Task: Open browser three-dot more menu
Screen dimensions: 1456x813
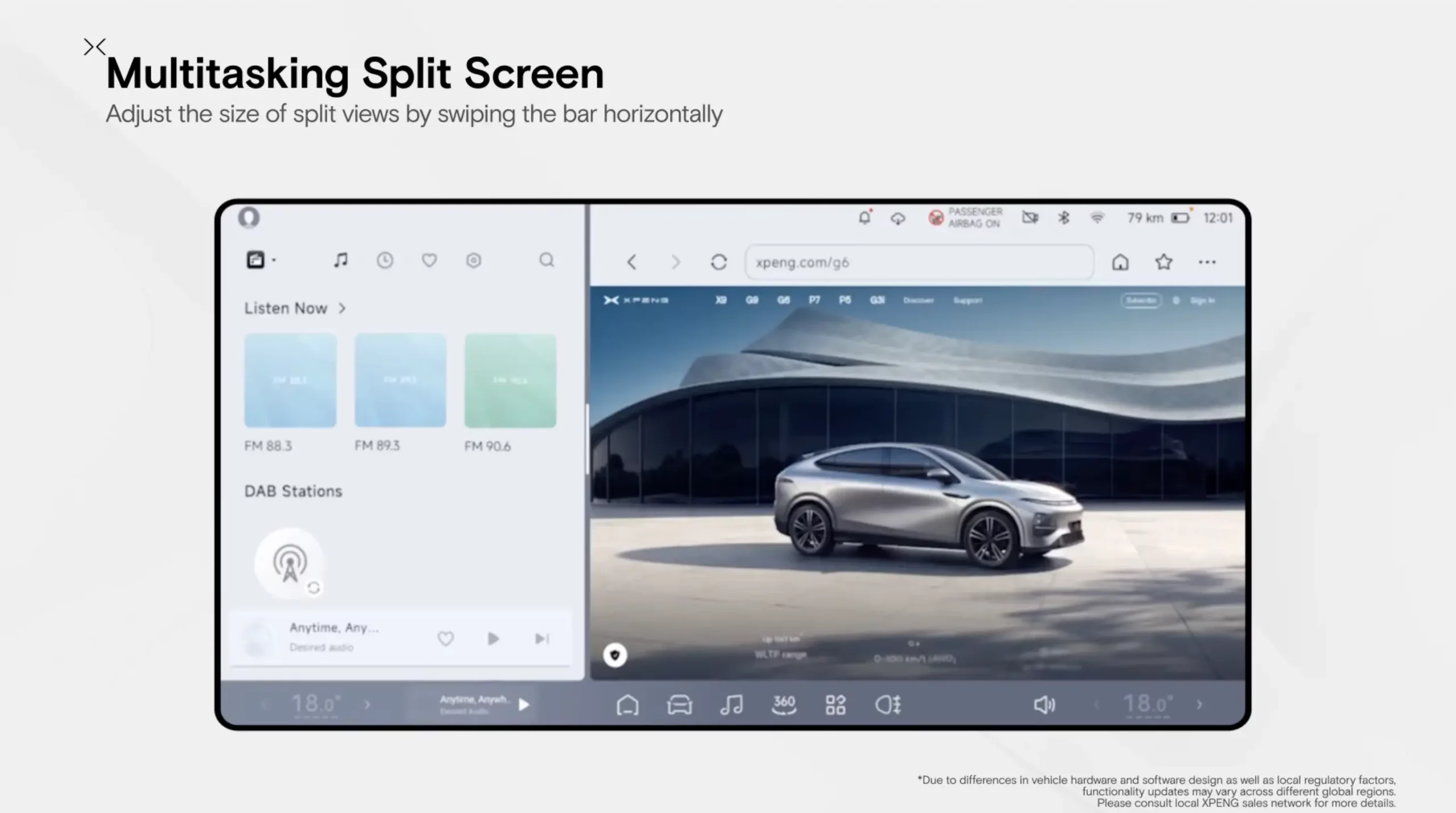Action: (x=1207, y=262)
